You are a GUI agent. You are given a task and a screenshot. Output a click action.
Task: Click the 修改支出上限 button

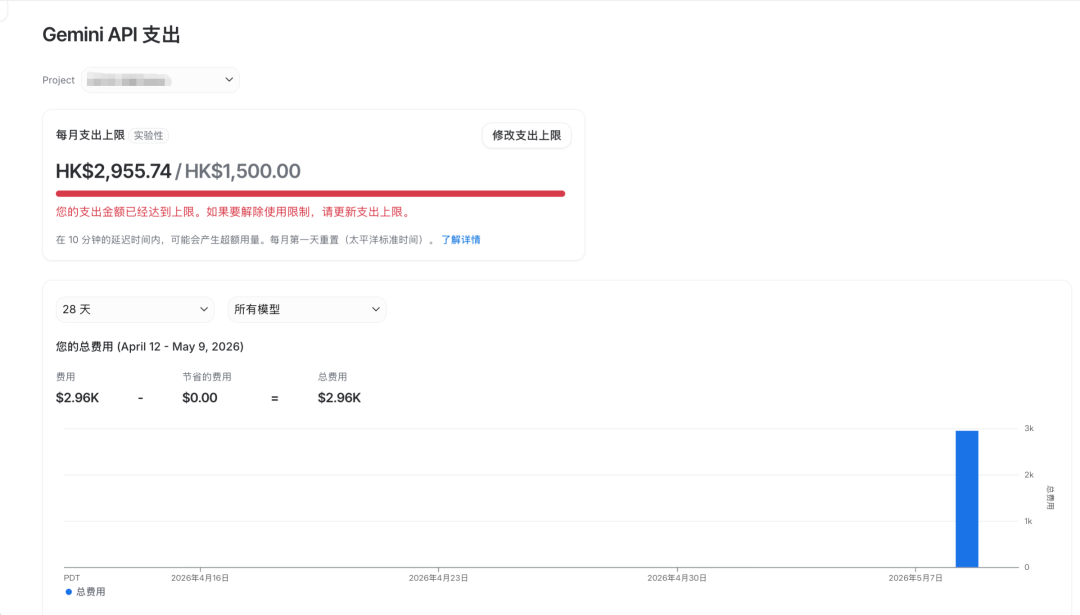coord(526,136)
